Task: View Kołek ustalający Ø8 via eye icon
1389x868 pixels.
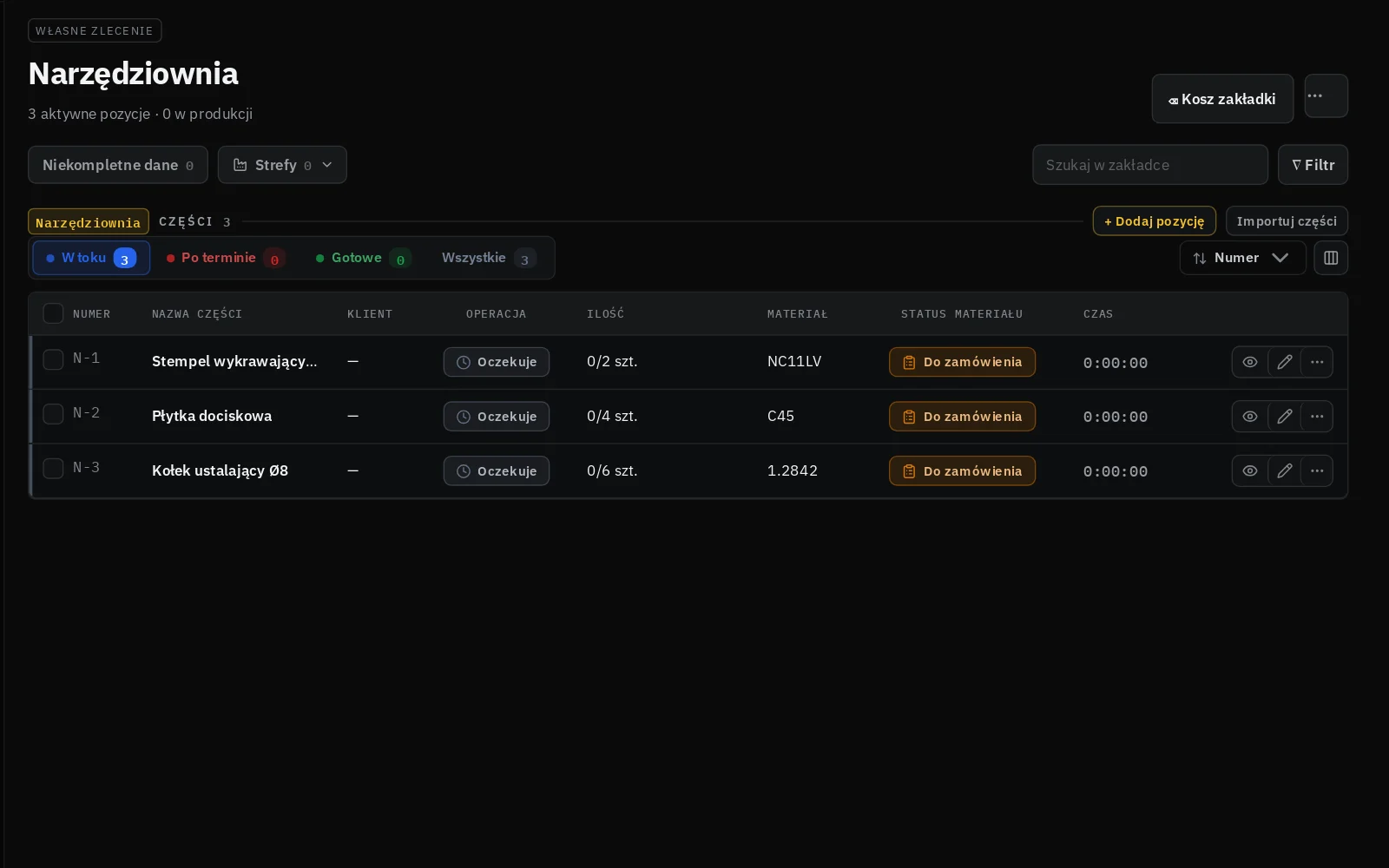Action: coord(1250,470)
